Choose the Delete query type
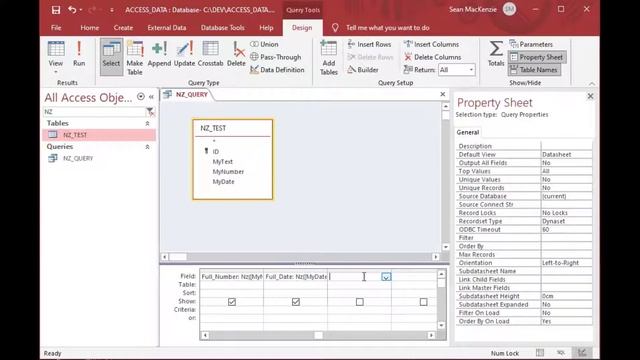Image resolution: width=640 pixels, height=360 pixels. coord(236,54)
